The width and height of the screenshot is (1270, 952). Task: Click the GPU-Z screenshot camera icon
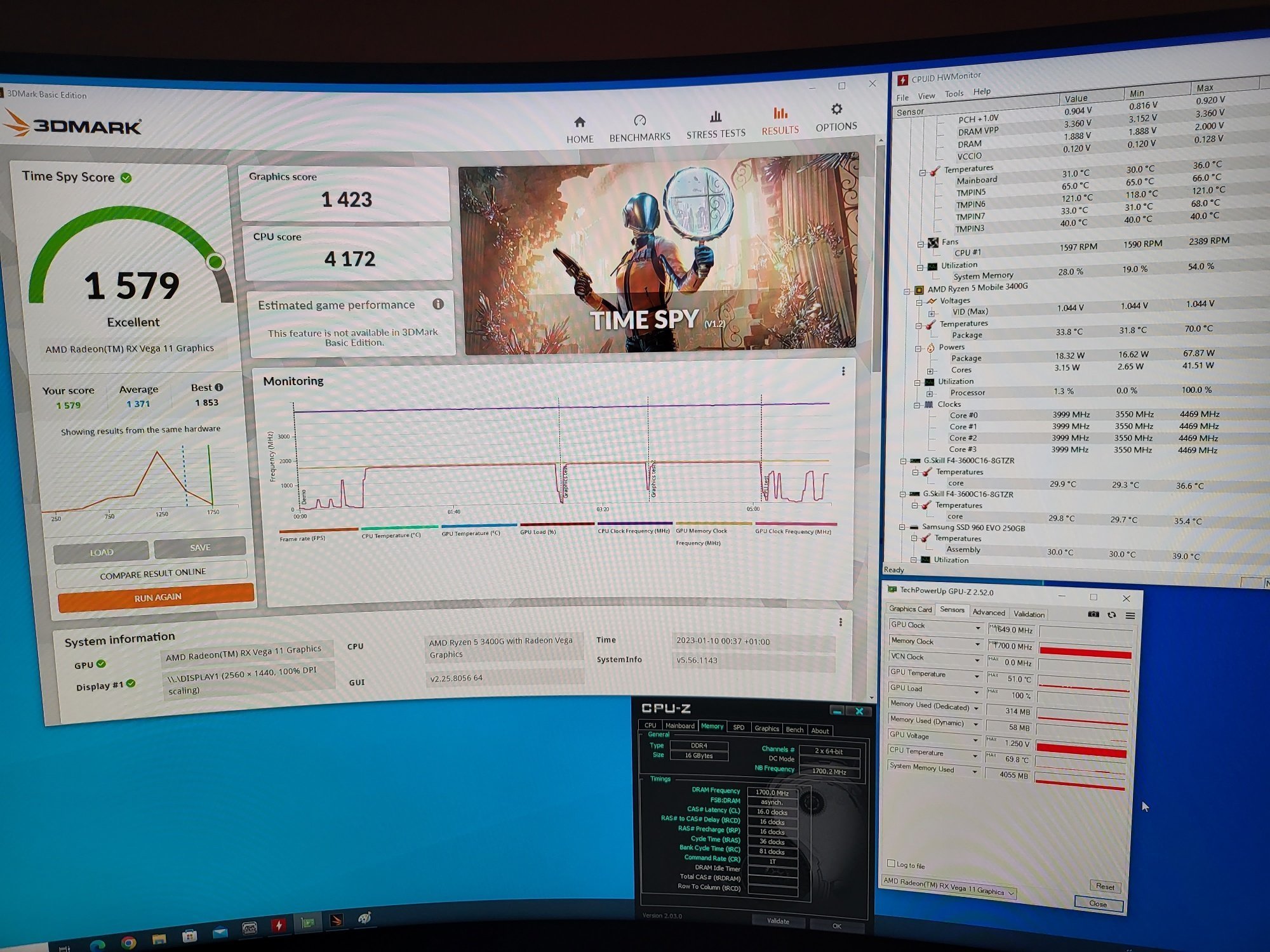pyautogui.click(x=1093, y=614)
